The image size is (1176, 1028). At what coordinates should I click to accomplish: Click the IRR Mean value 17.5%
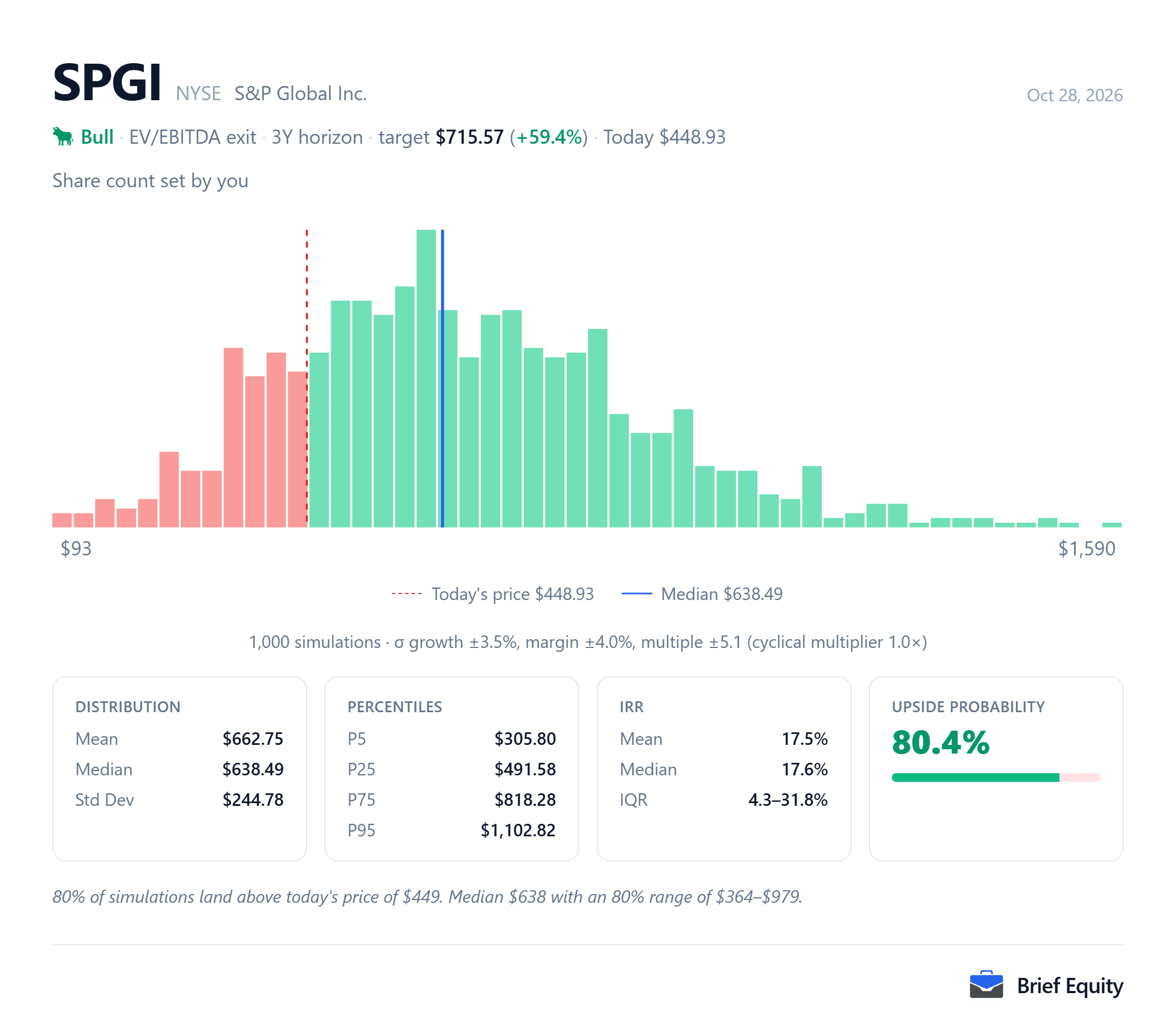pyautogui.click(x=804, y=739)
